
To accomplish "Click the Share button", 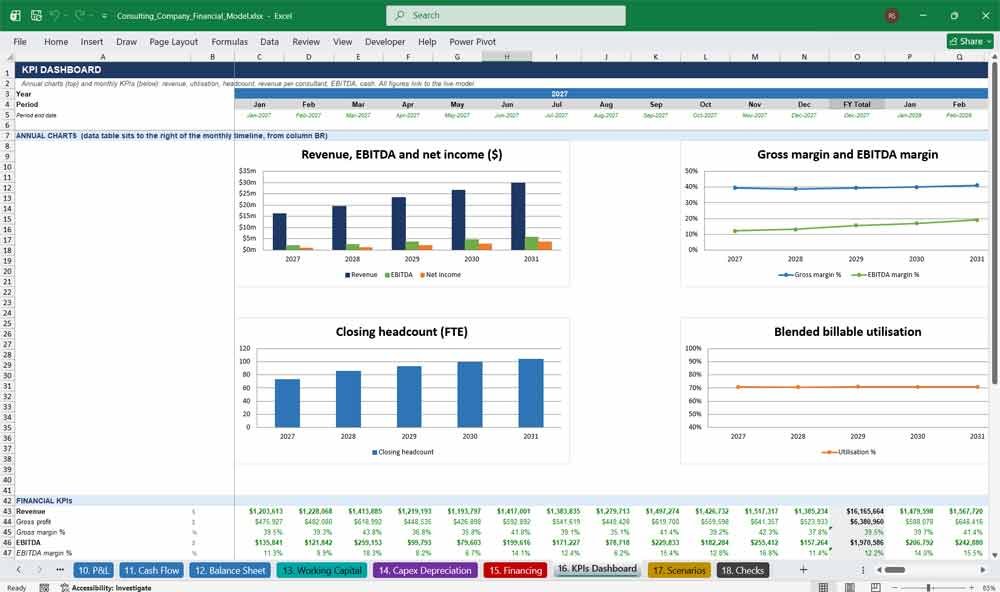I will [970, 41].
